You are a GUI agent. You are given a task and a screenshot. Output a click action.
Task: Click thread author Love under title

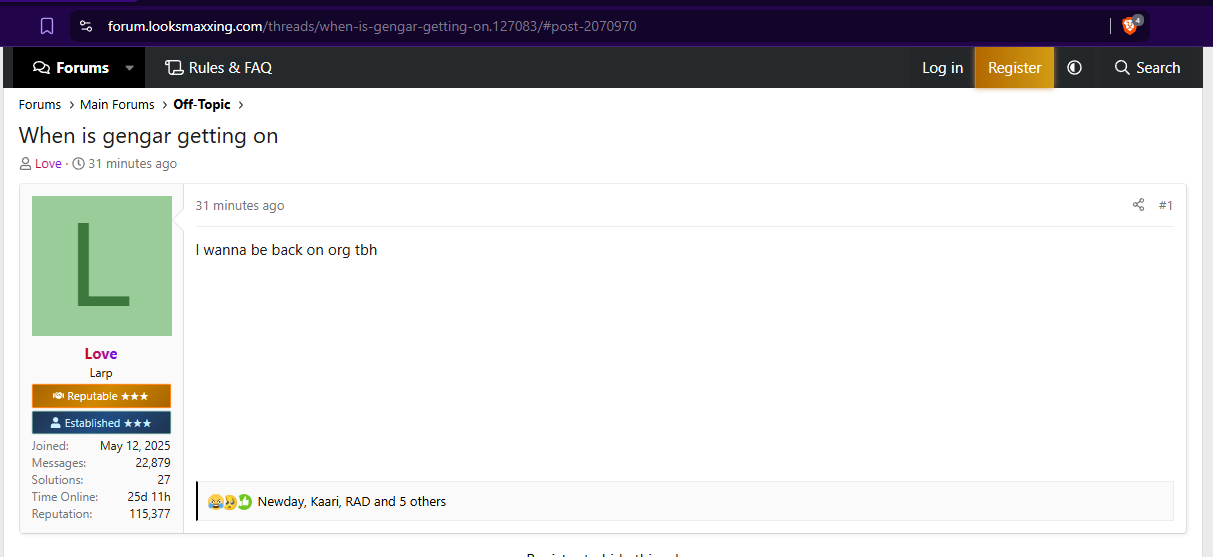tap(48, 164)
